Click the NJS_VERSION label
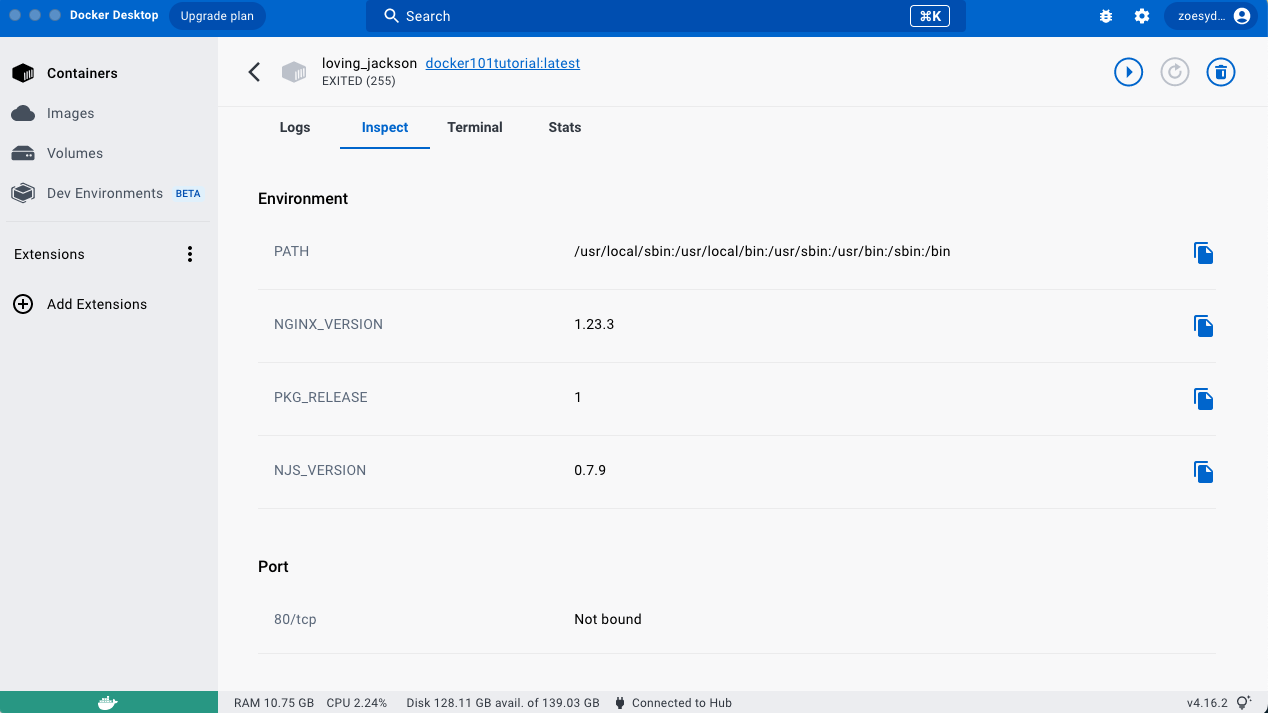This screenshot has width=1268, height=713. click(x=320, y=470)
